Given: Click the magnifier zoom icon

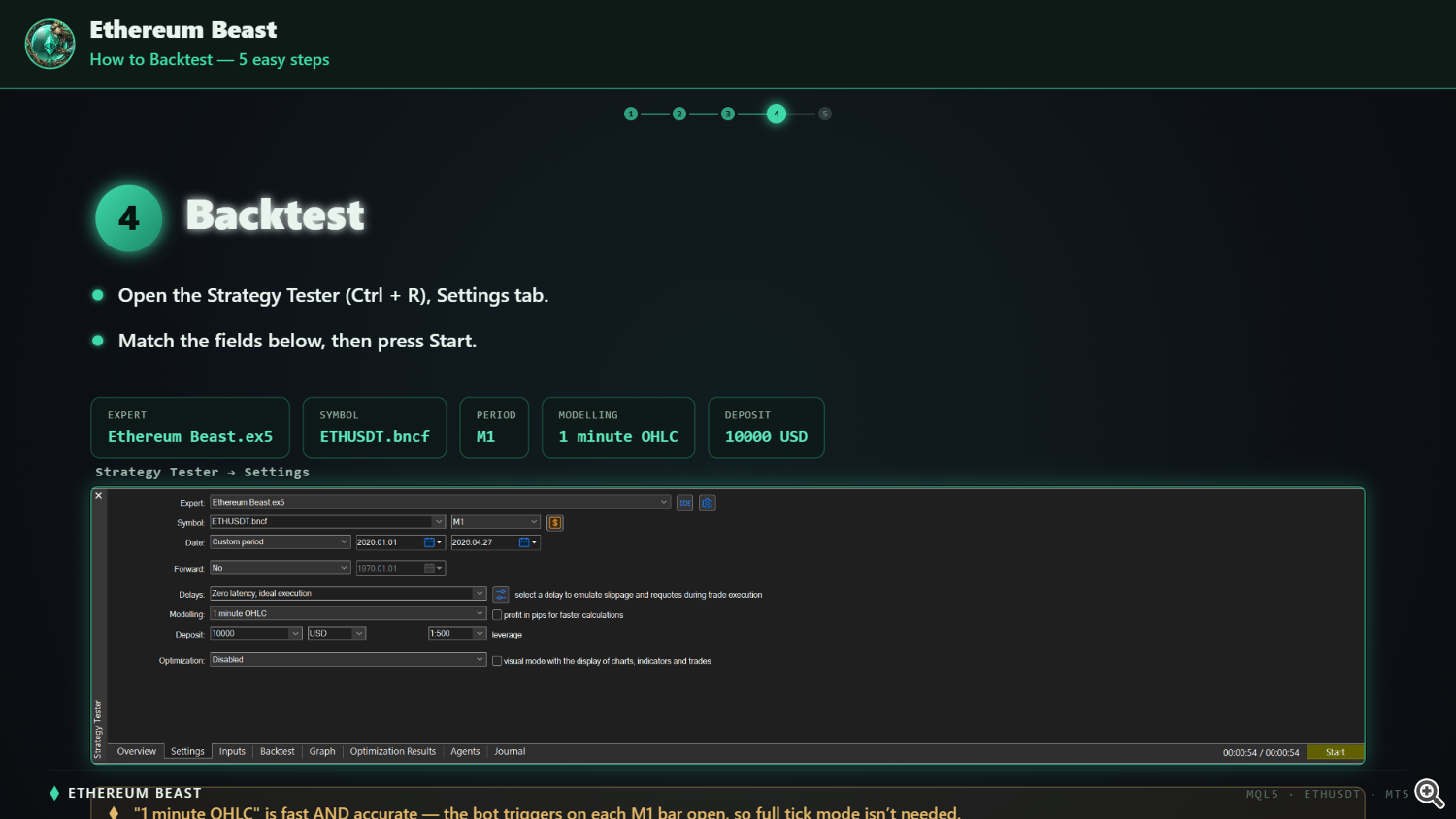Looking at the screenshot, I should tap(1430, 794).
